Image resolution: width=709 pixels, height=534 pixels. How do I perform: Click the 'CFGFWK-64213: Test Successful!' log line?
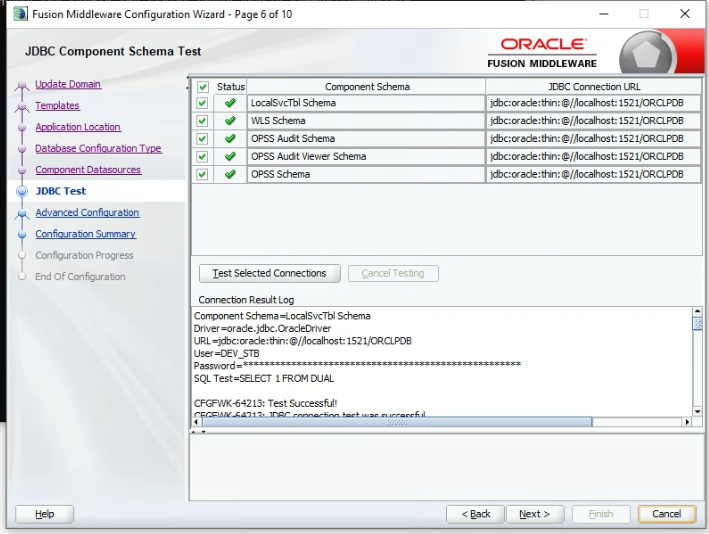coord(265,403)
